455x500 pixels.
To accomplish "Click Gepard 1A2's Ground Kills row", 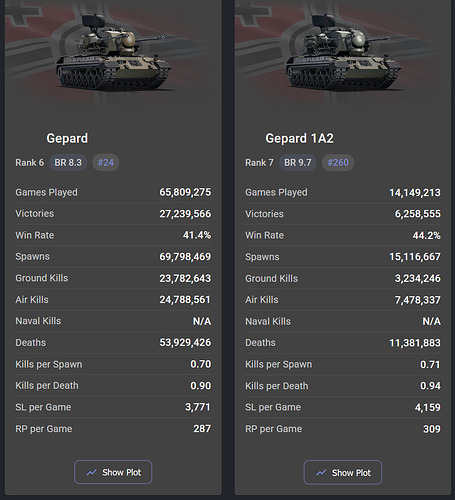I will pos(343,278).
